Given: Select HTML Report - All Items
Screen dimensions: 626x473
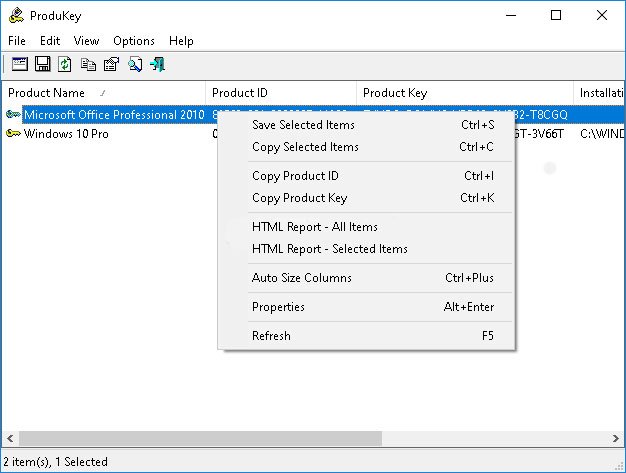Looking at the screenshot, I should 314,227.
